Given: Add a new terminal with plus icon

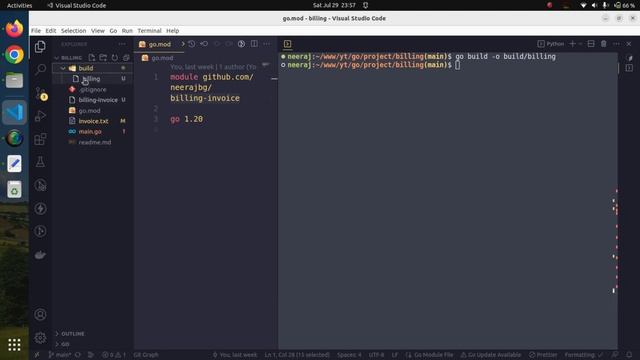Looking at the screenshot, I should click(572, 44).
